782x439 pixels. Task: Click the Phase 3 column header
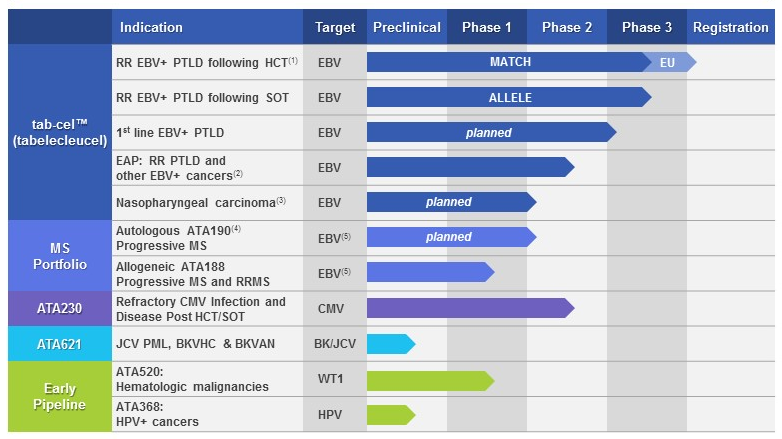click(x=647, y=27)
